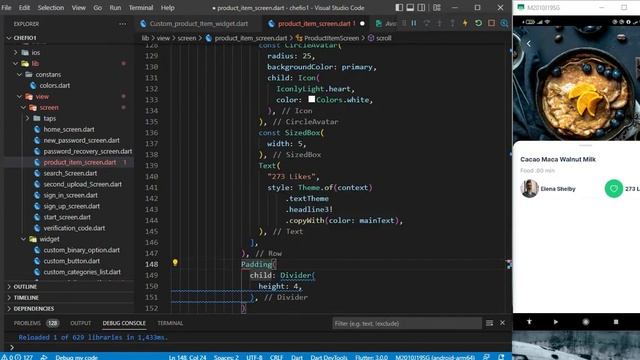Viewport: 640px width, 360px height.
Task: Open the Edit menu
Action: tap(24, 7)
